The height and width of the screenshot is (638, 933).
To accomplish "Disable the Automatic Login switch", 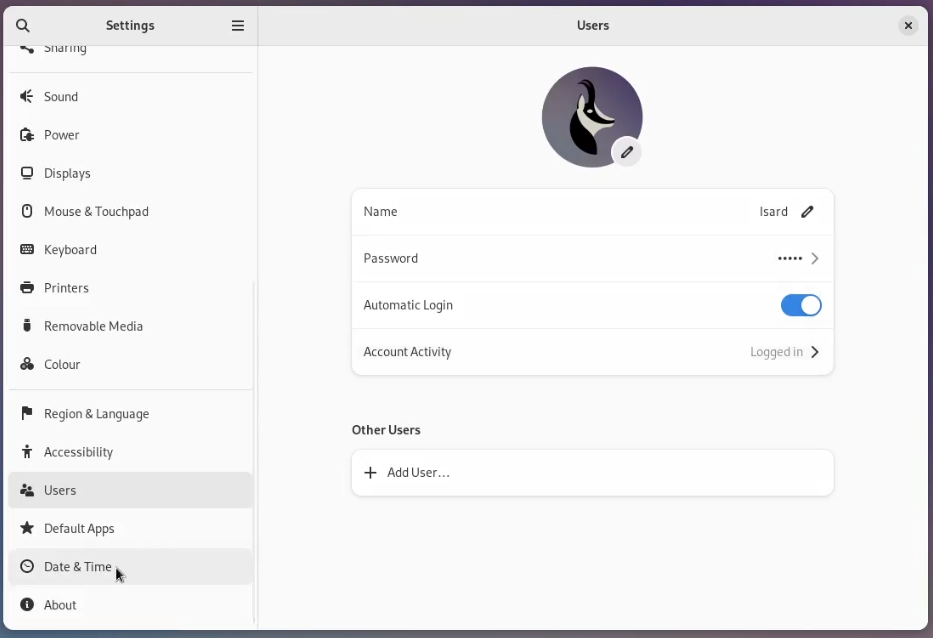I will point(801,305).
